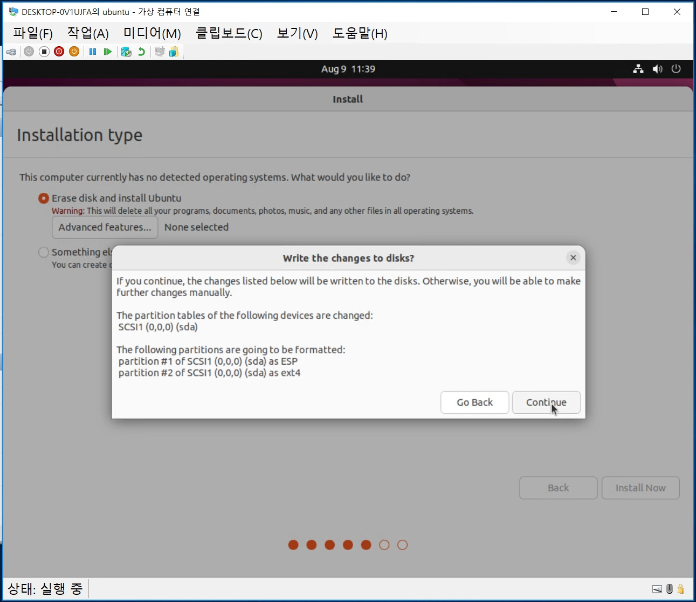Click the Back button in installer

click(558, 488)
